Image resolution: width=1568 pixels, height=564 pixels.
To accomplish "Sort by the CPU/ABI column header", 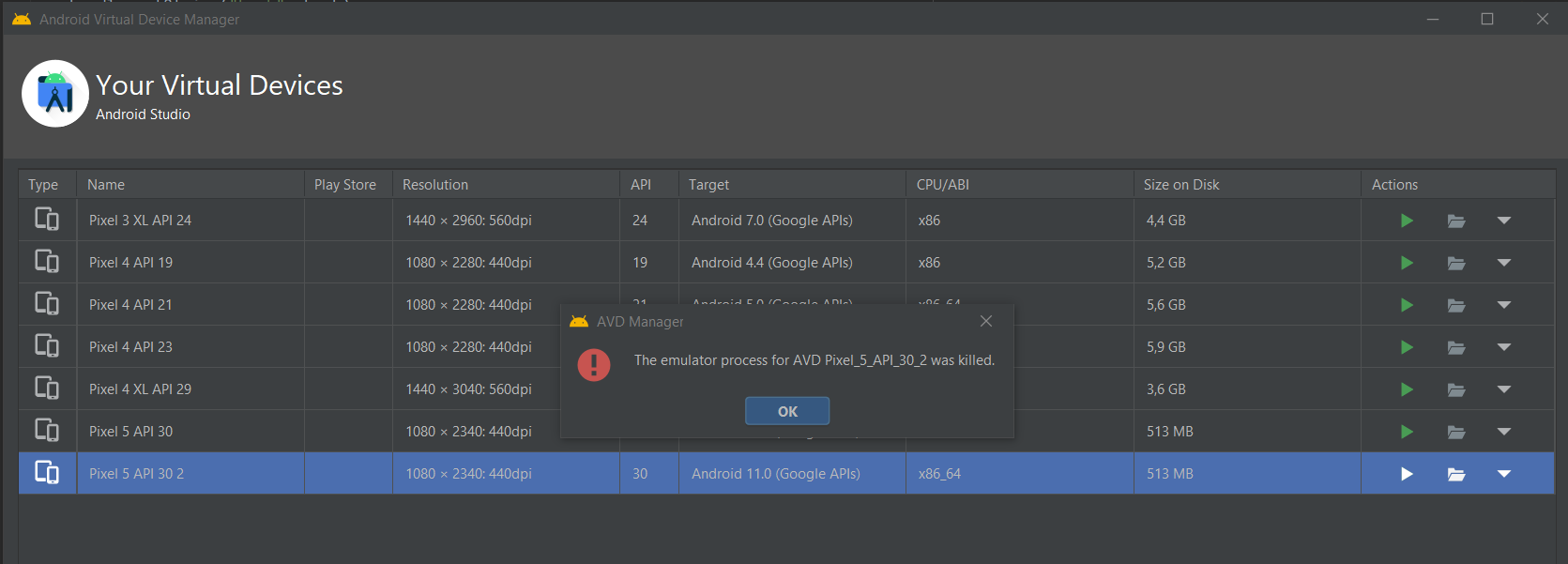I will (1020, 185).
